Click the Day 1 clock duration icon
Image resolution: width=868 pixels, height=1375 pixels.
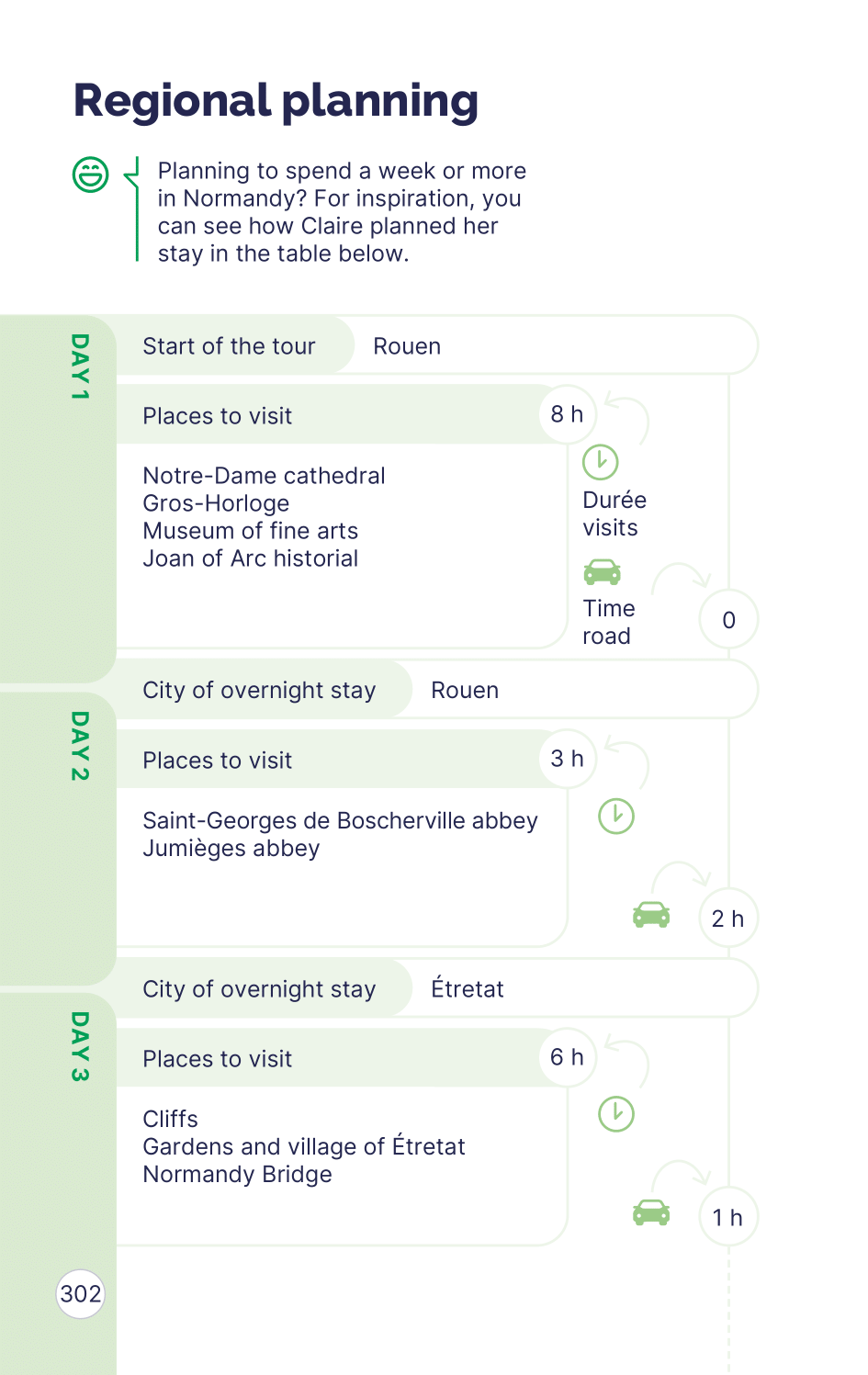601,462
